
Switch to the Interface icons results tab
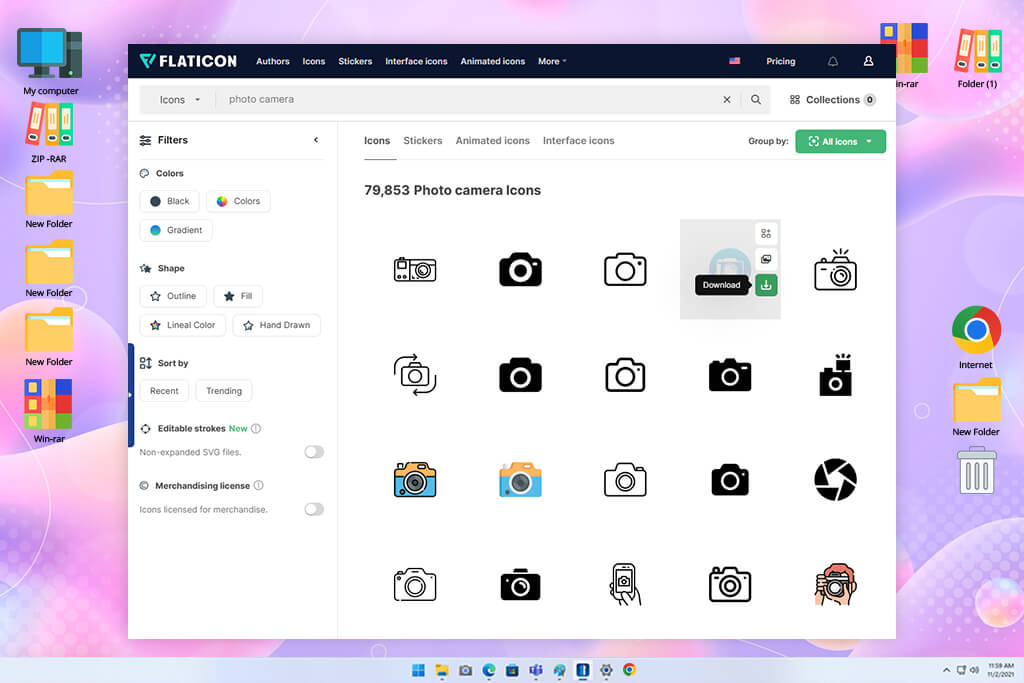click(579, 140)
